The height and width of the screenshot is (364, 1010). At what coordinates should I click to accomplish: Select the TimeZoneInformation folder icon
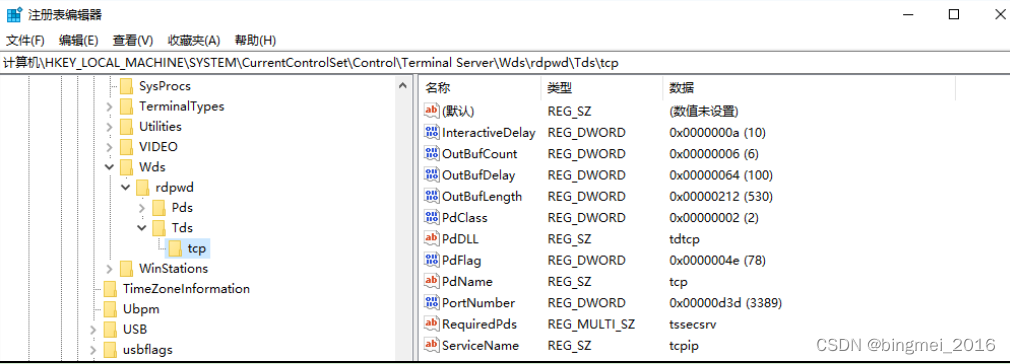pos(111,289)
